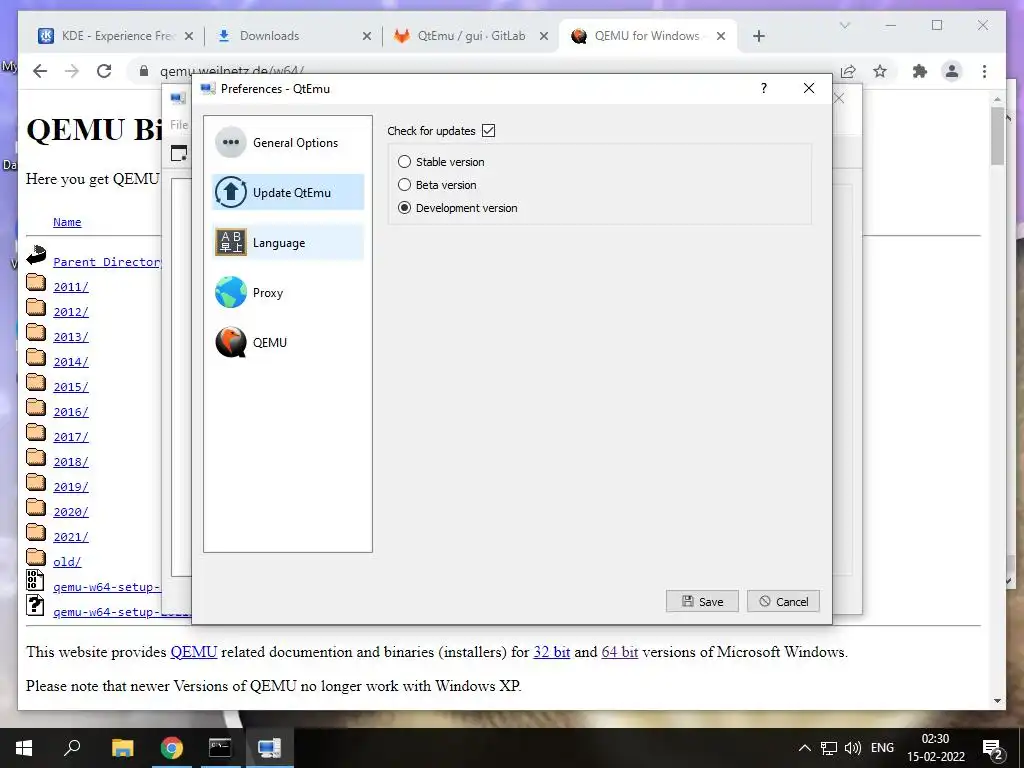1024x768 pixels.
Task: Close the Preferences - QtEmu dialog
Action: [x=808, y=88]
